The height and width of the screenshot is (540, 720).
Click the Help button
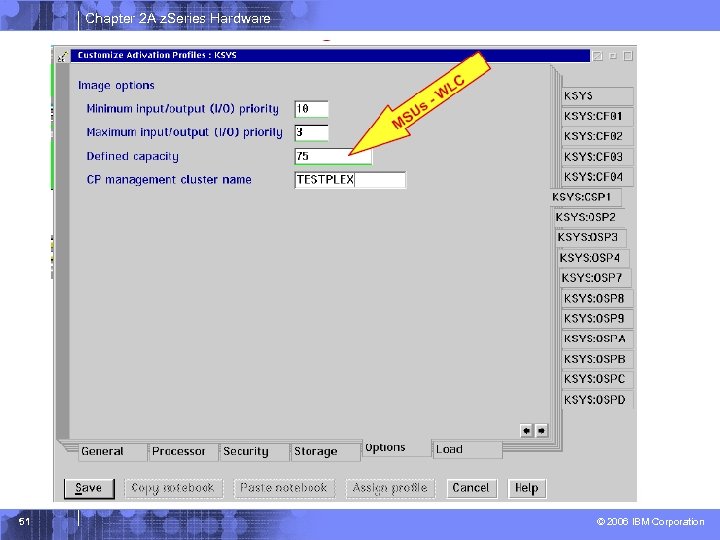click(527, 488)
